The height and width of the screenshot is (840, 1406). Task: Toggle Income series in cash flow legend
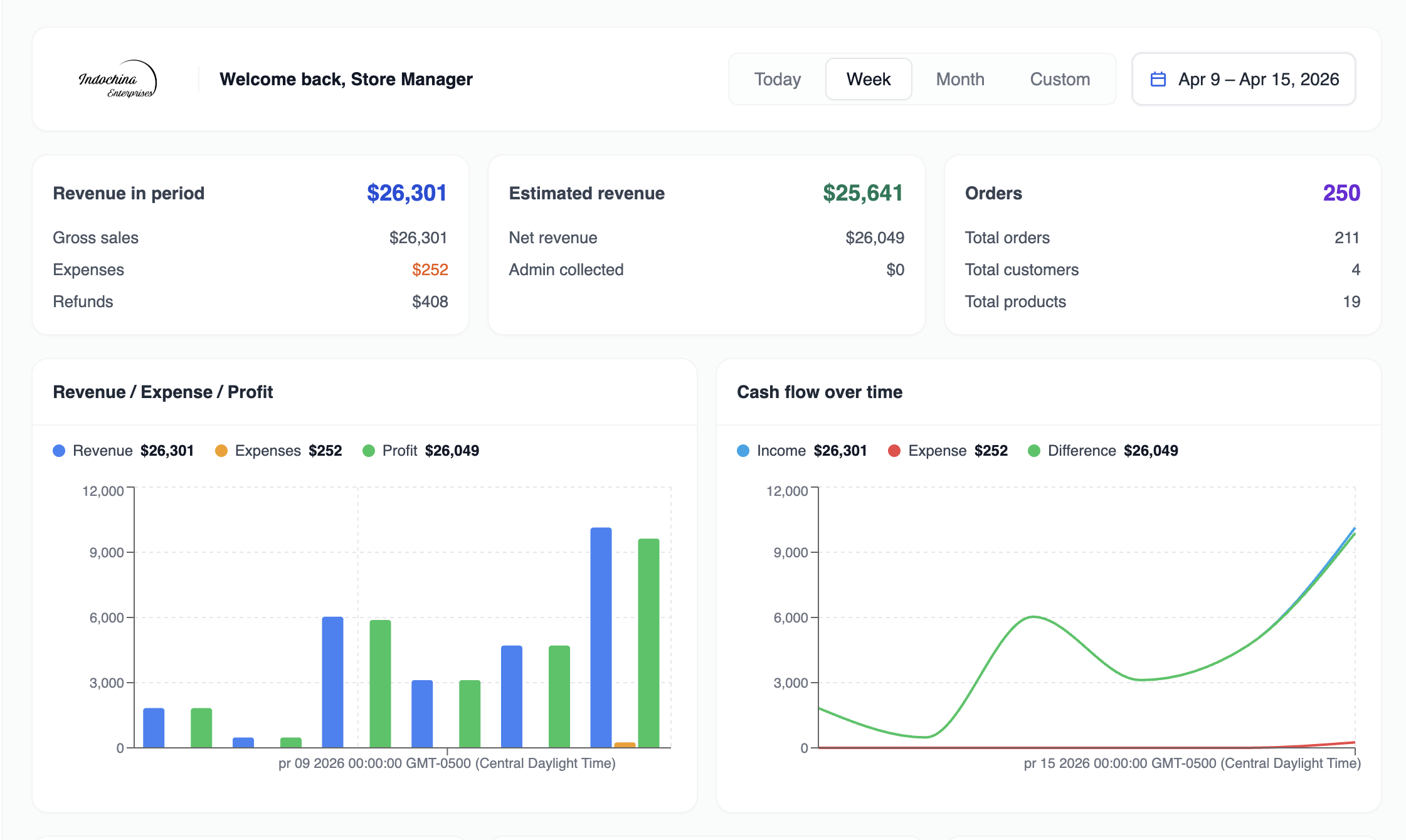(x=781, y=451)
